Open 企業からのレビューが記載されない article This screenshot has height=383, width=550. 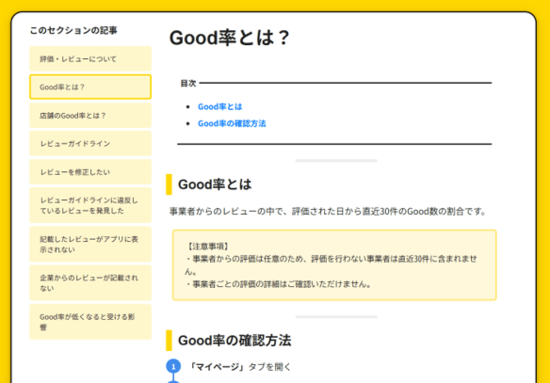(90, 283)
